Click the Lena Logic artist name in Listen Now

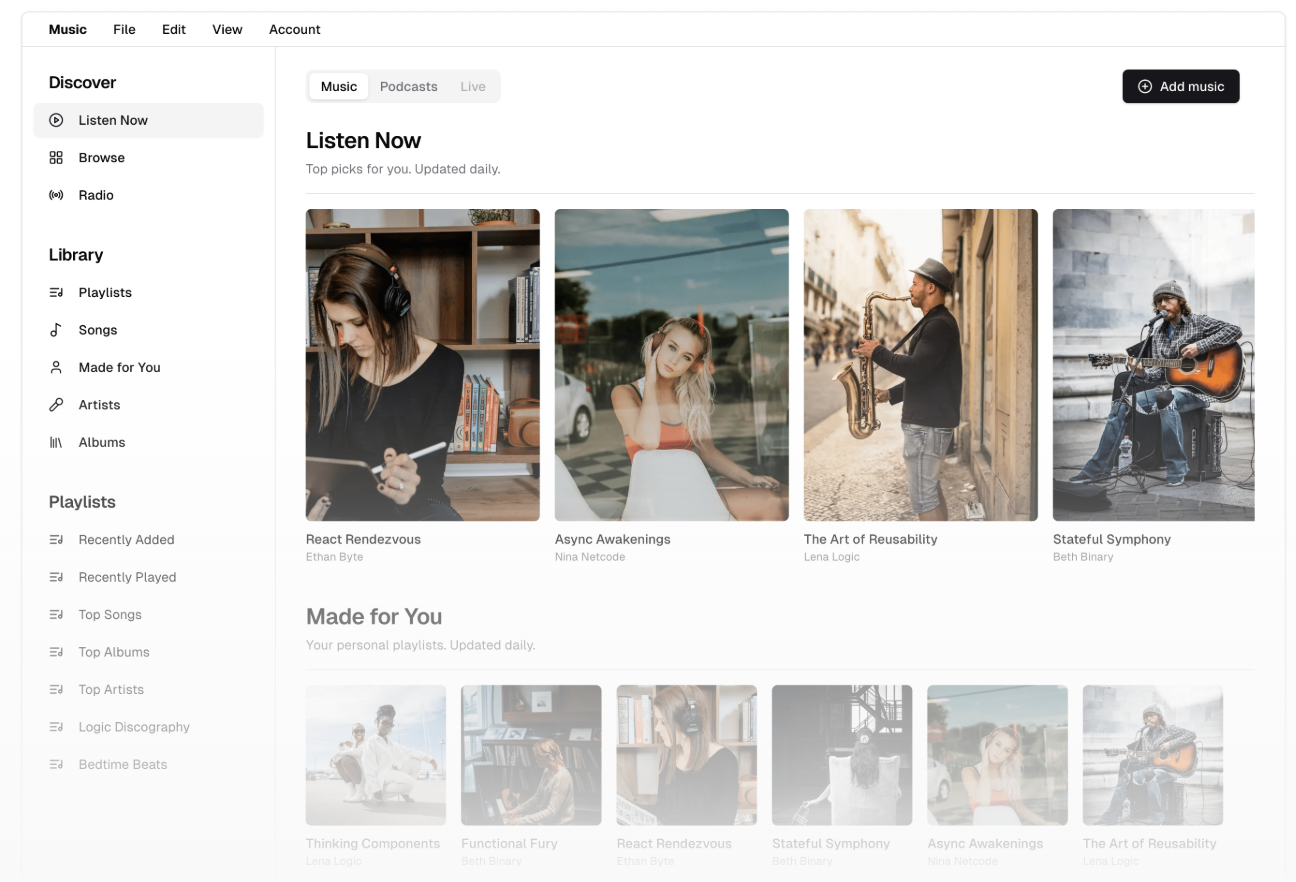[x=832, y=557]
